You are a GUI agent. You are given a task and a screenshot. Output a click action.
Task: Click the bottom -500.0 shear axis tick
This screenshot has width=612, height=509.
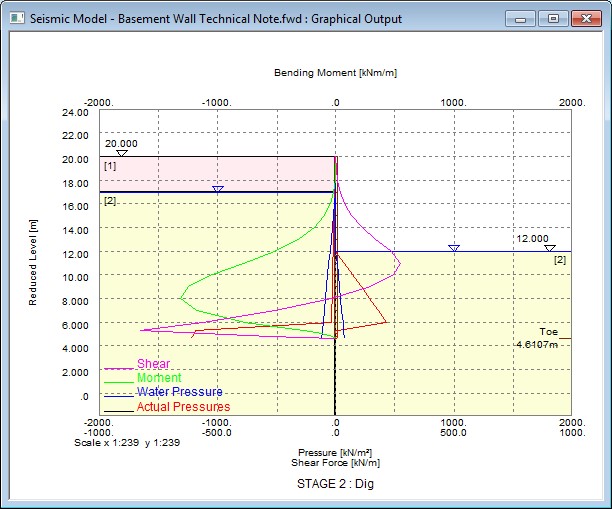(x=217, y=432)
